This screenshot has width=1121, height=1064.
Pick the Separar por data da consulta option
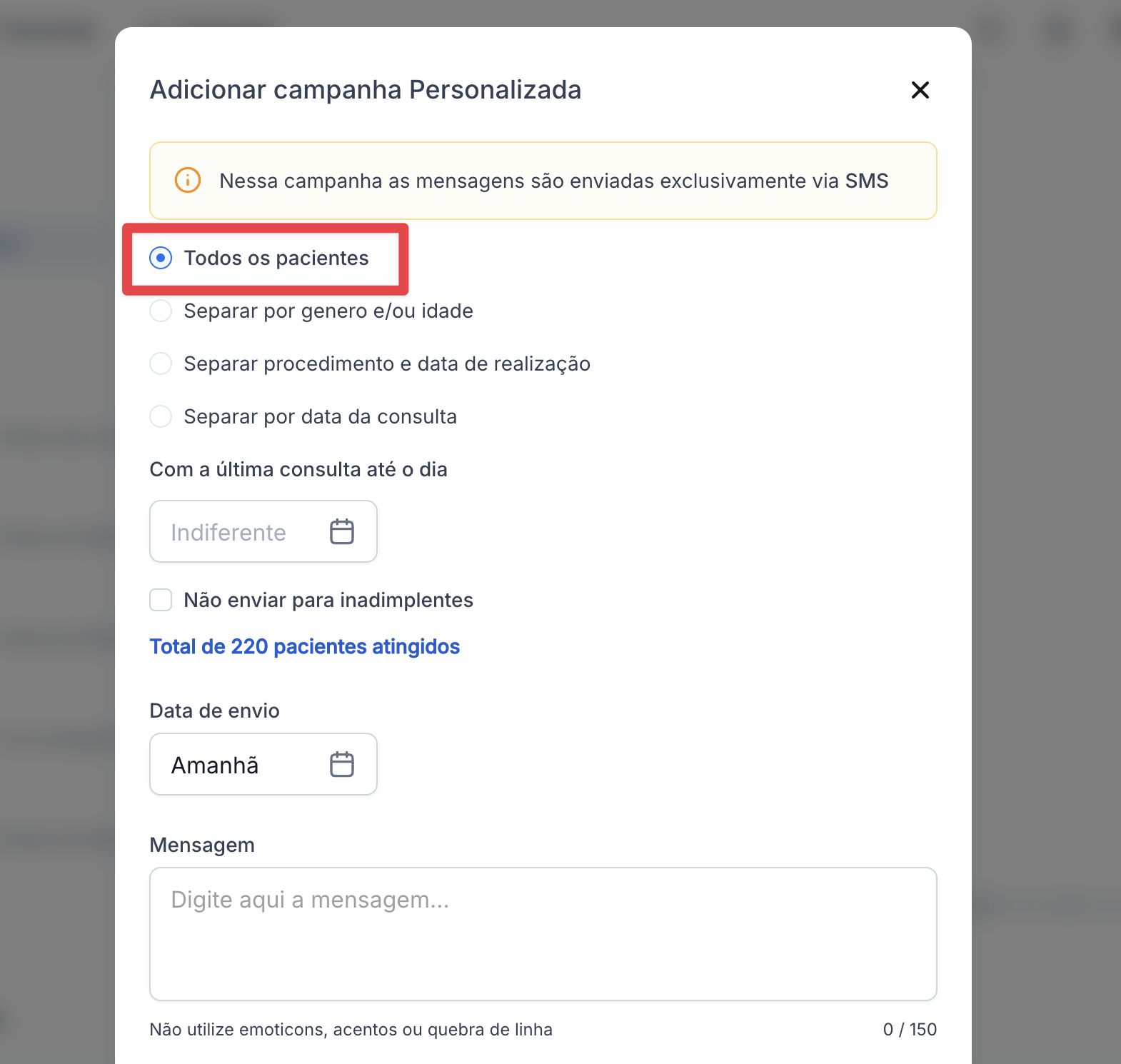161,416
